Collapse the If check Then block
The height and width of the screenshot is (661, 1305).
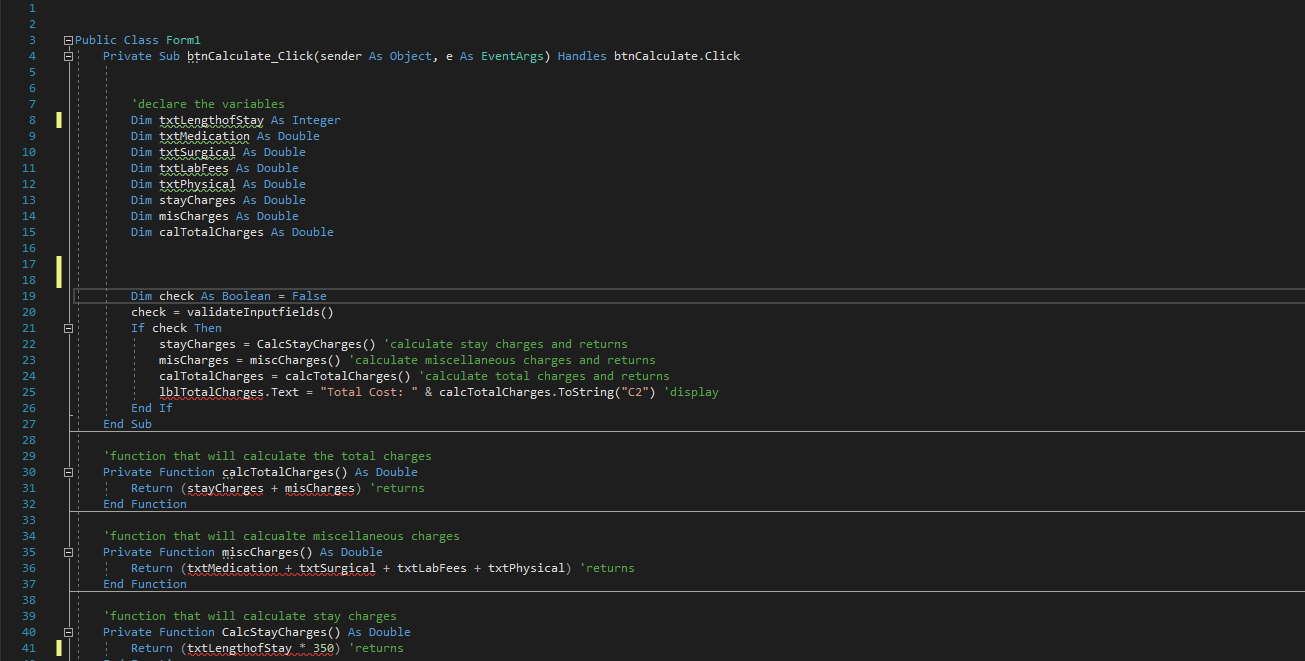point(67,327)
